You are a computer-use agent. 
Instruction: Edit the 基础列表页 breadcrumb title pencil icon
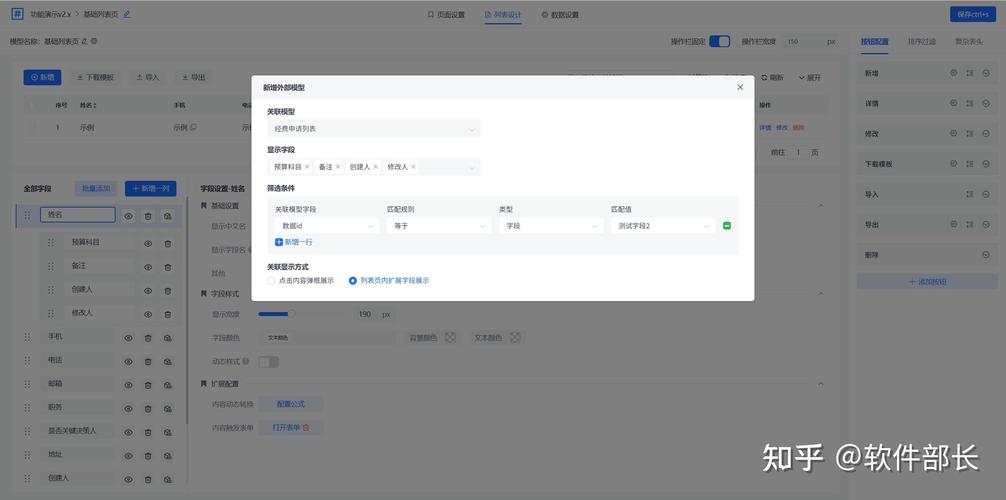click(x=126, y=14)
